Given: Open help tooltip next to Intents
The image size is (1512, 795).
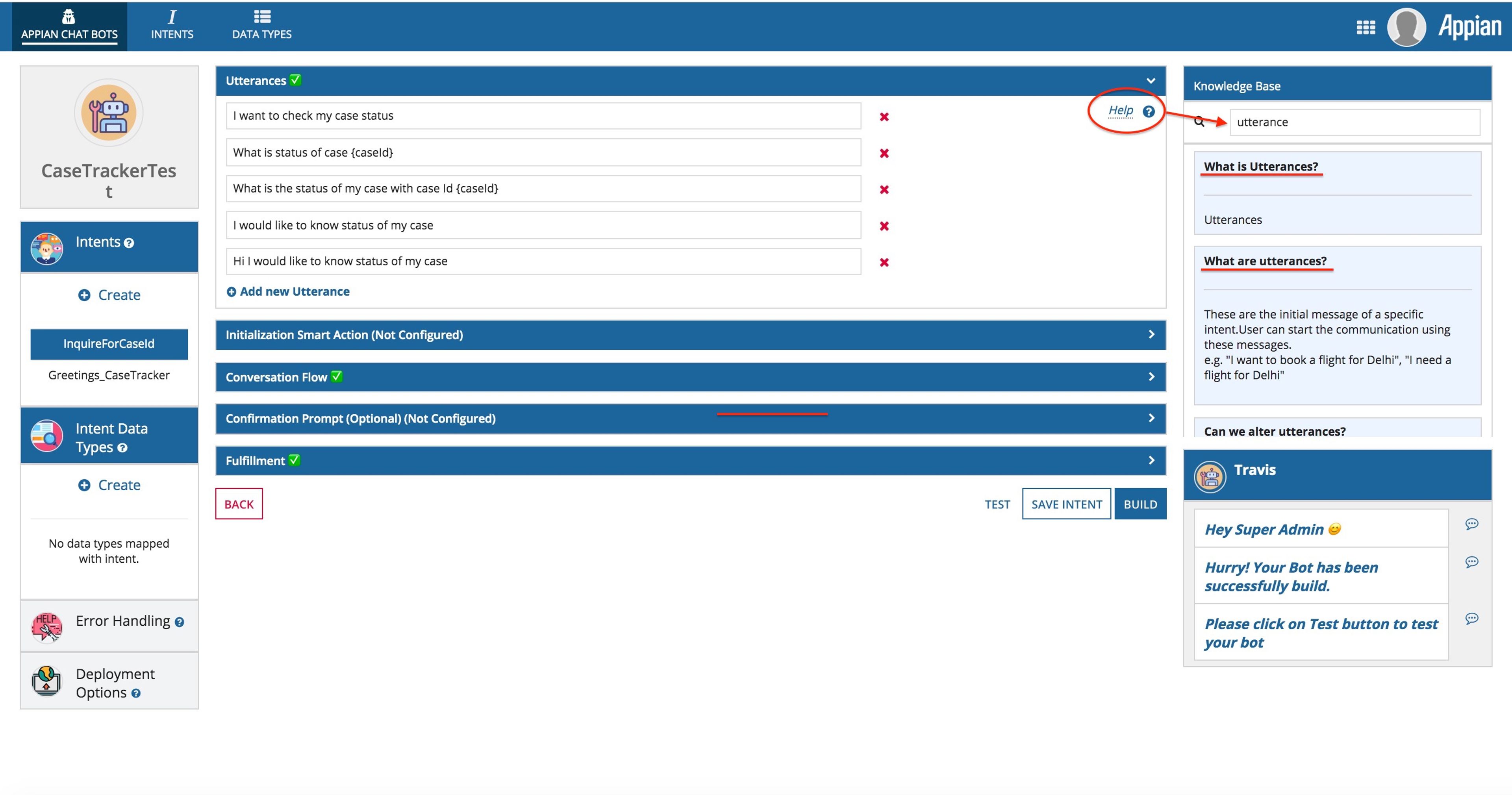Looking at the screenshot, I should pos(129,243).
